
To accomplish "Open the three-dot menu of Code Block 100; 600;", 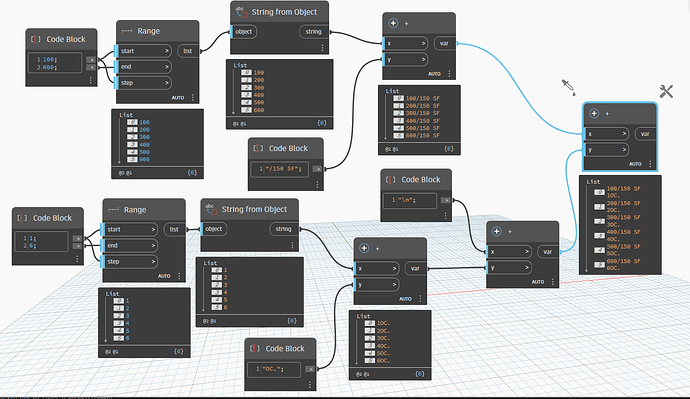I will [x=91, y=80].
